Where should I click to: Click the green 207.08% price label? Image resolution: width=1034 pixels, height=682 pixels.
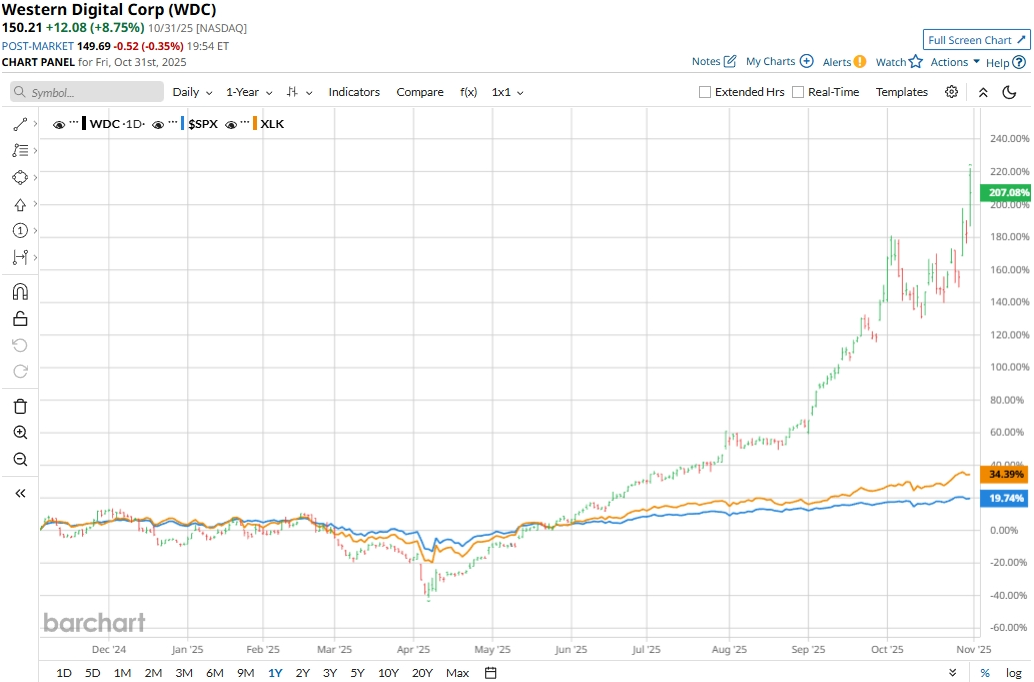click(x=1005, y=193)
